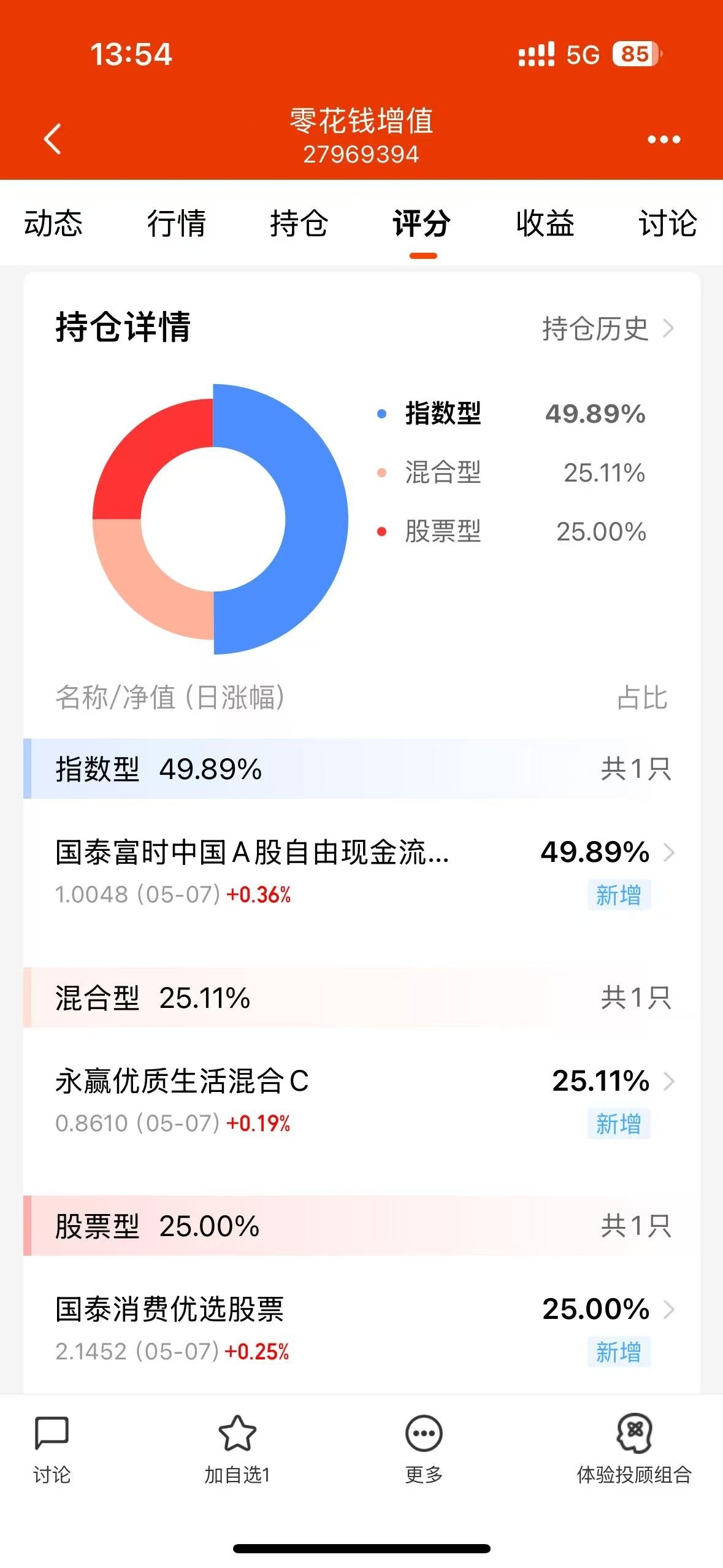The image size is (723, 1568).
Task: Tap the back arrow icon
Action: click(53, 139)
